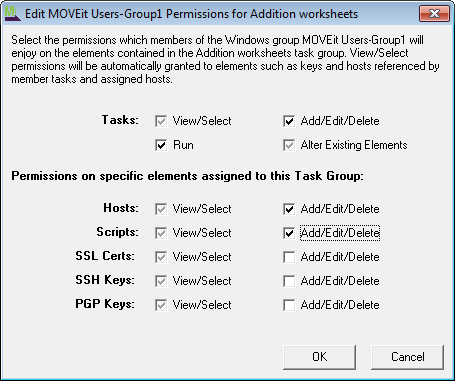
Task: Toggle the Tasks Run checkbox
Action: tap(161, 145)
